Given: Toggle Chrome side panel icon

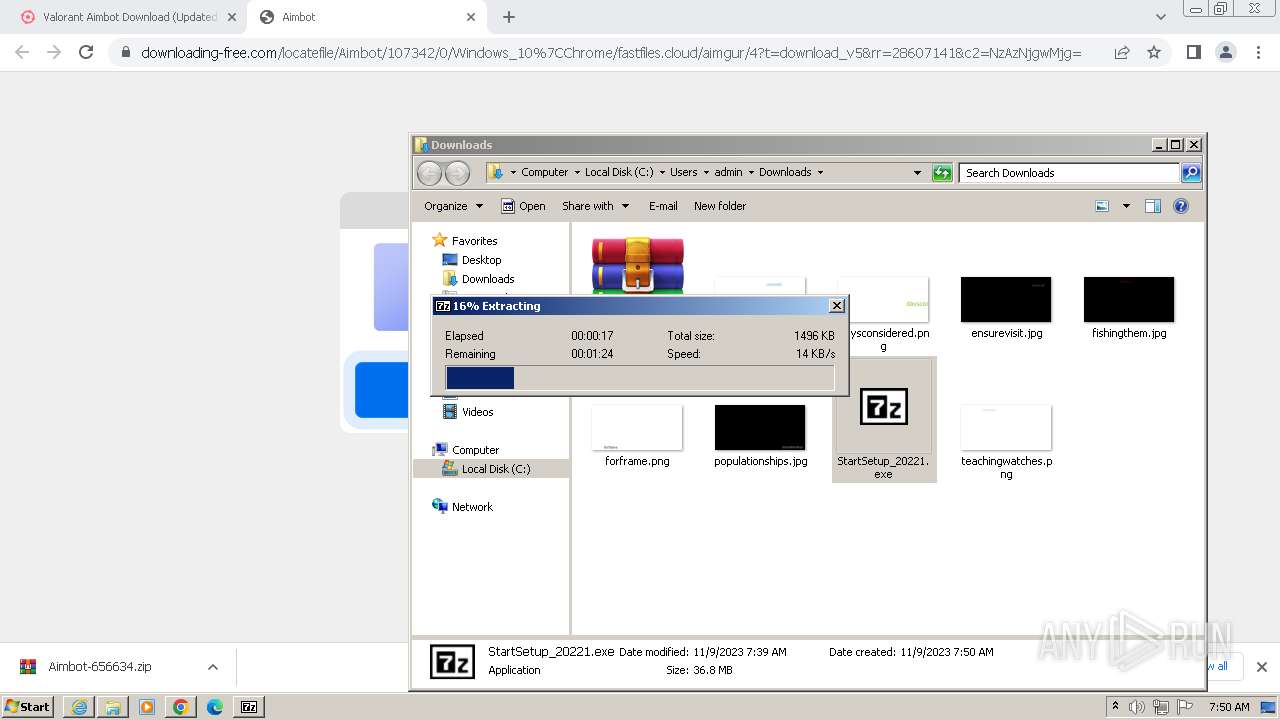Looking at the screenshot, I should (x=1193, y=52).
